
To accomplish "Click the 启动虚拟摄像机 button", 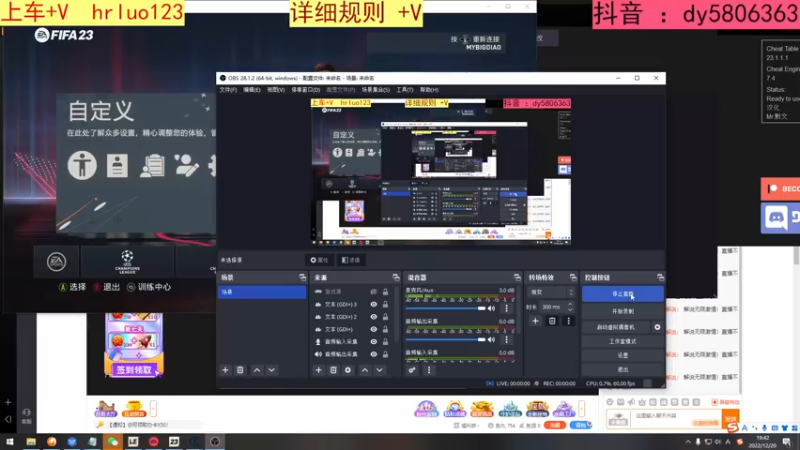I will 616,327.
